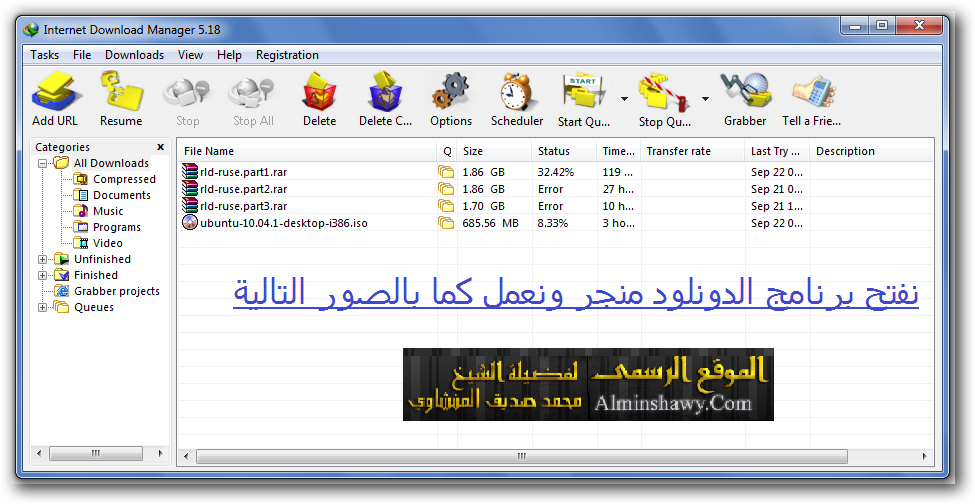Select the Video category

[107, 243]
